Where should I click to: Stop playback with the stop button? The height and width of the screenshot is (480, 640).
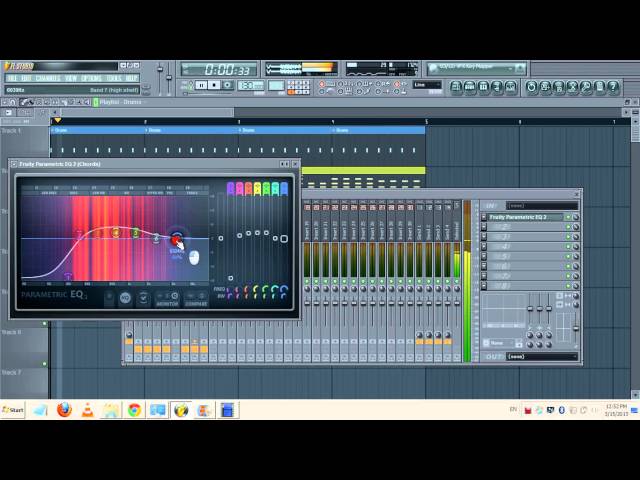pyautogui.click(x=214, y=85)
